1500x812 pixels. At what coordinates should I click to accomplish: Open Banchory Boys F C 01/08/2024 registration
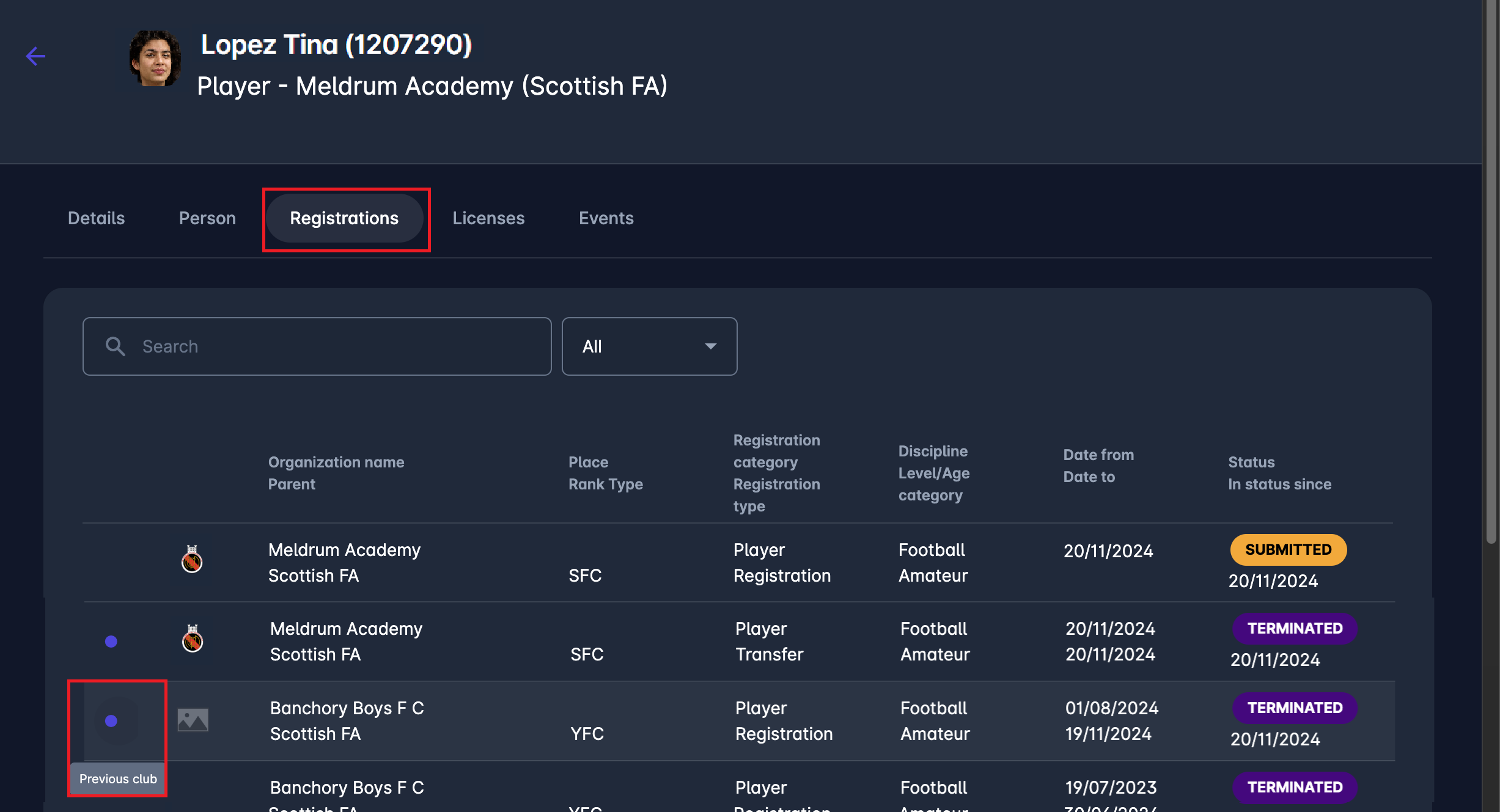click(x=347, y=709)
